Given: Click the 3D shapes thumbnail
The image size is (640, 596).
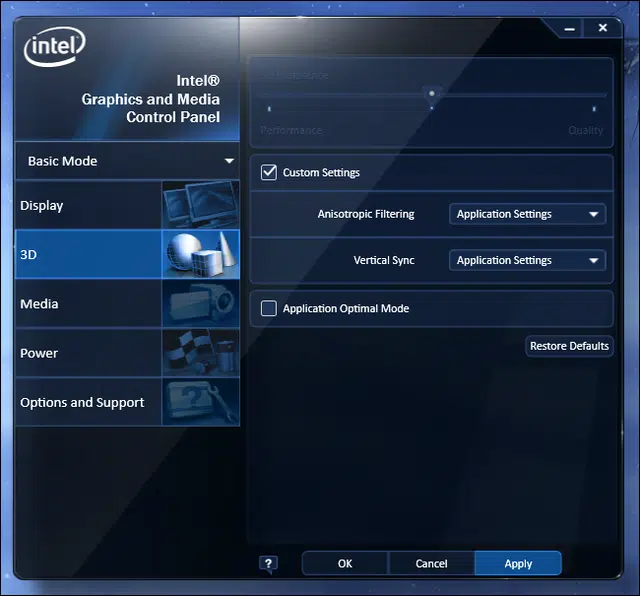Looking at the screenshot, I should tap(200, 254).
